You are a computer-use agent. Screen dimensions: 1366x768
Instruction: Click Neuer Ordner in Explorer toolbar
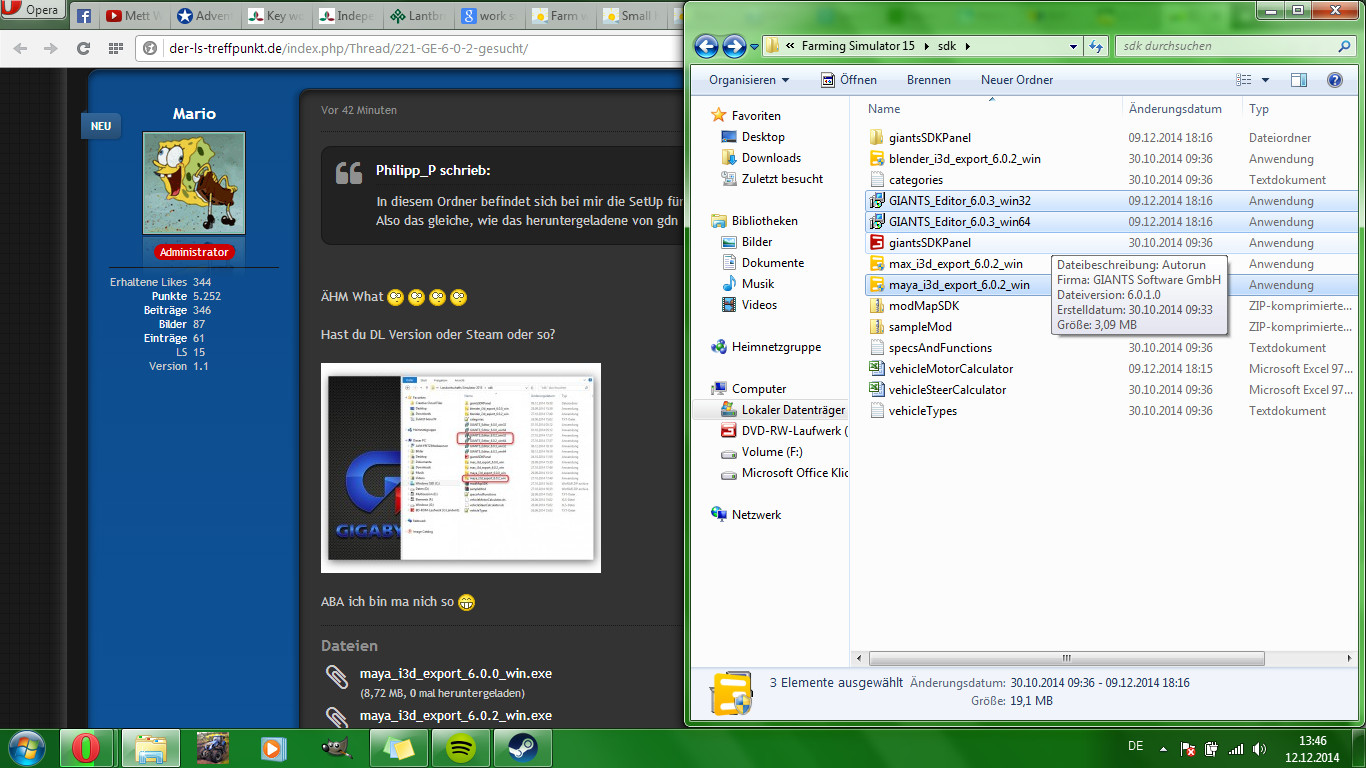click(1017, 80)
